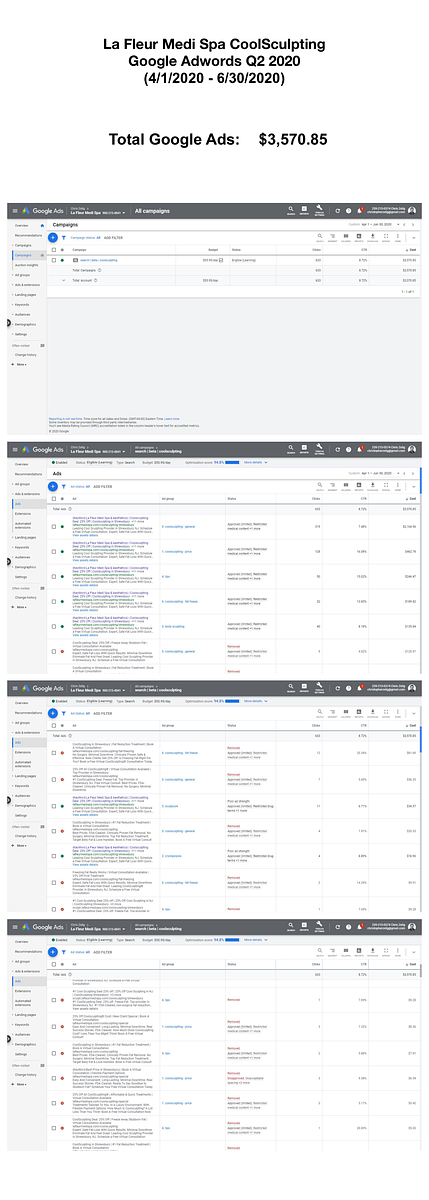Click ADD FILTER next to Campaign status: All

pos(113,237)
